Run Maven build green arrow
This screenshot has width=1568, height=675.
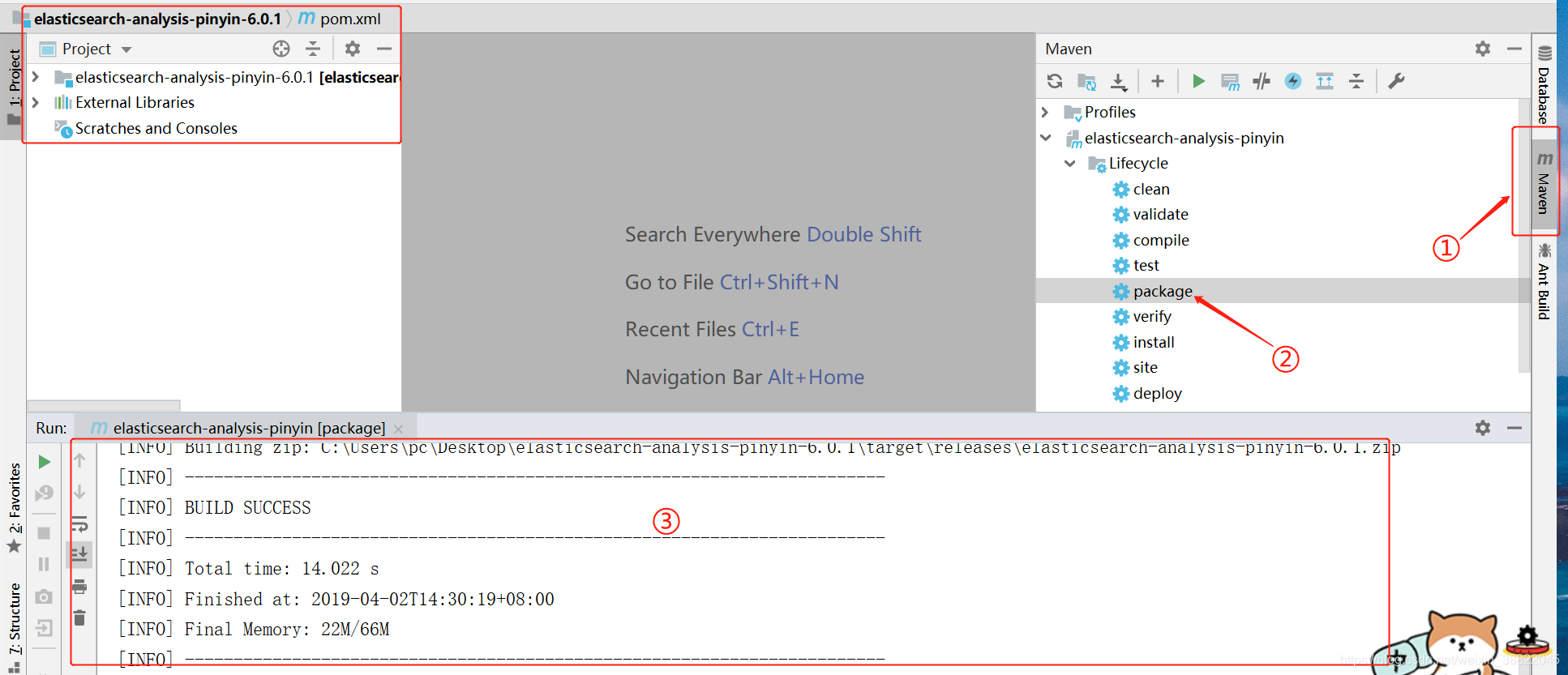(x=1198, y=81)
